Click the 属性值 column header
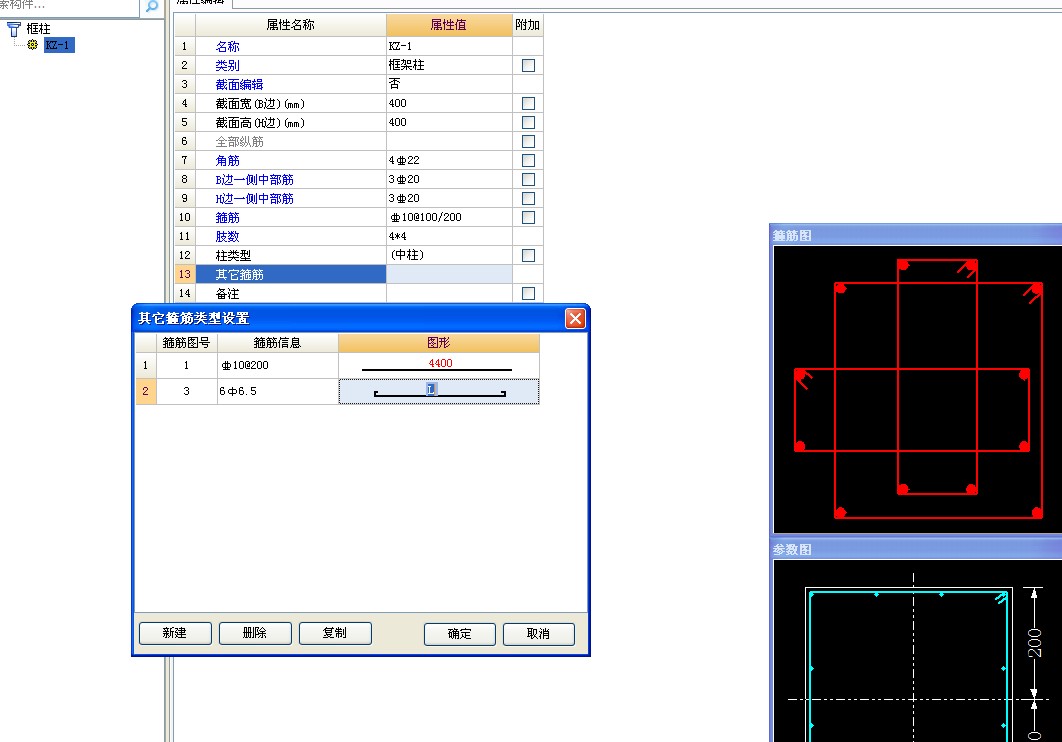The width and height of the screenshot is (1062, 742). click(448, 25)
